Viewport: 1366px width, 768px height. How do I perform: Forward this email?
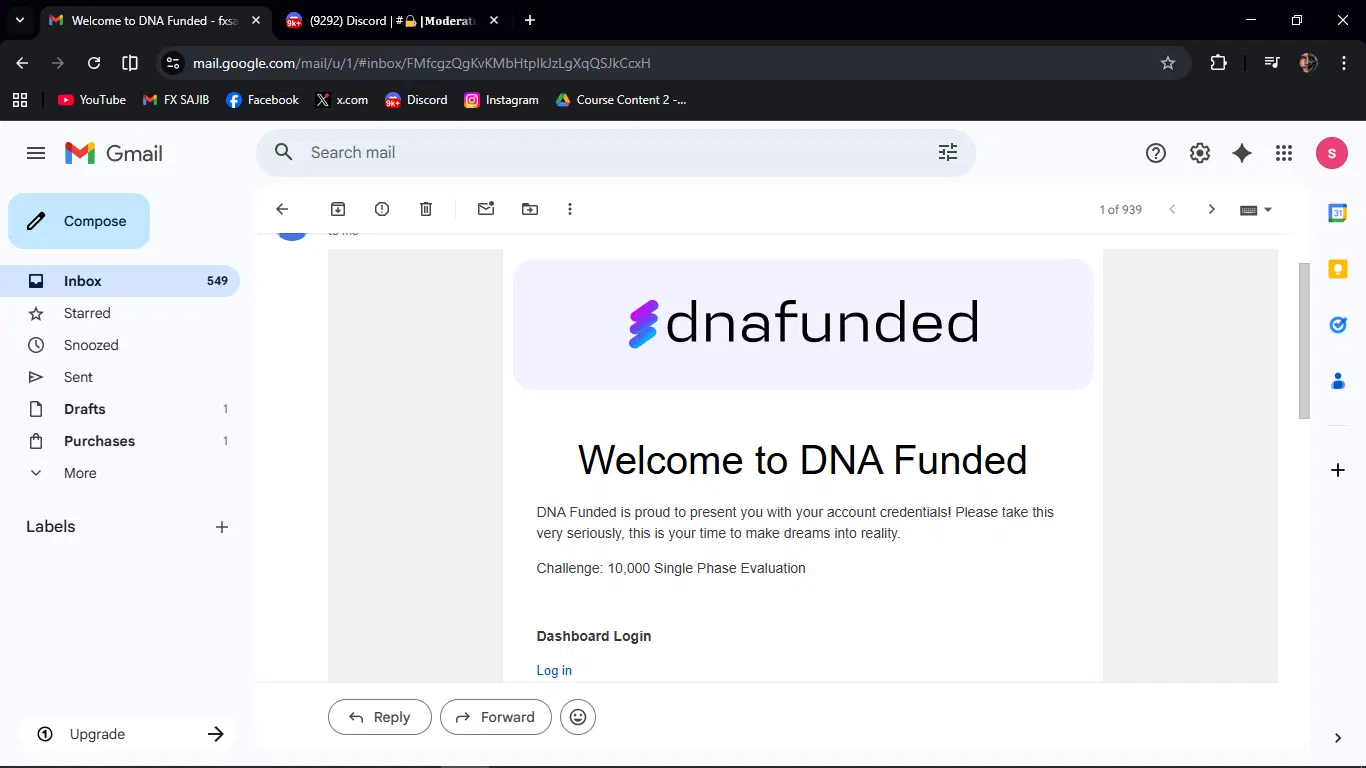(x=496, y=717)
